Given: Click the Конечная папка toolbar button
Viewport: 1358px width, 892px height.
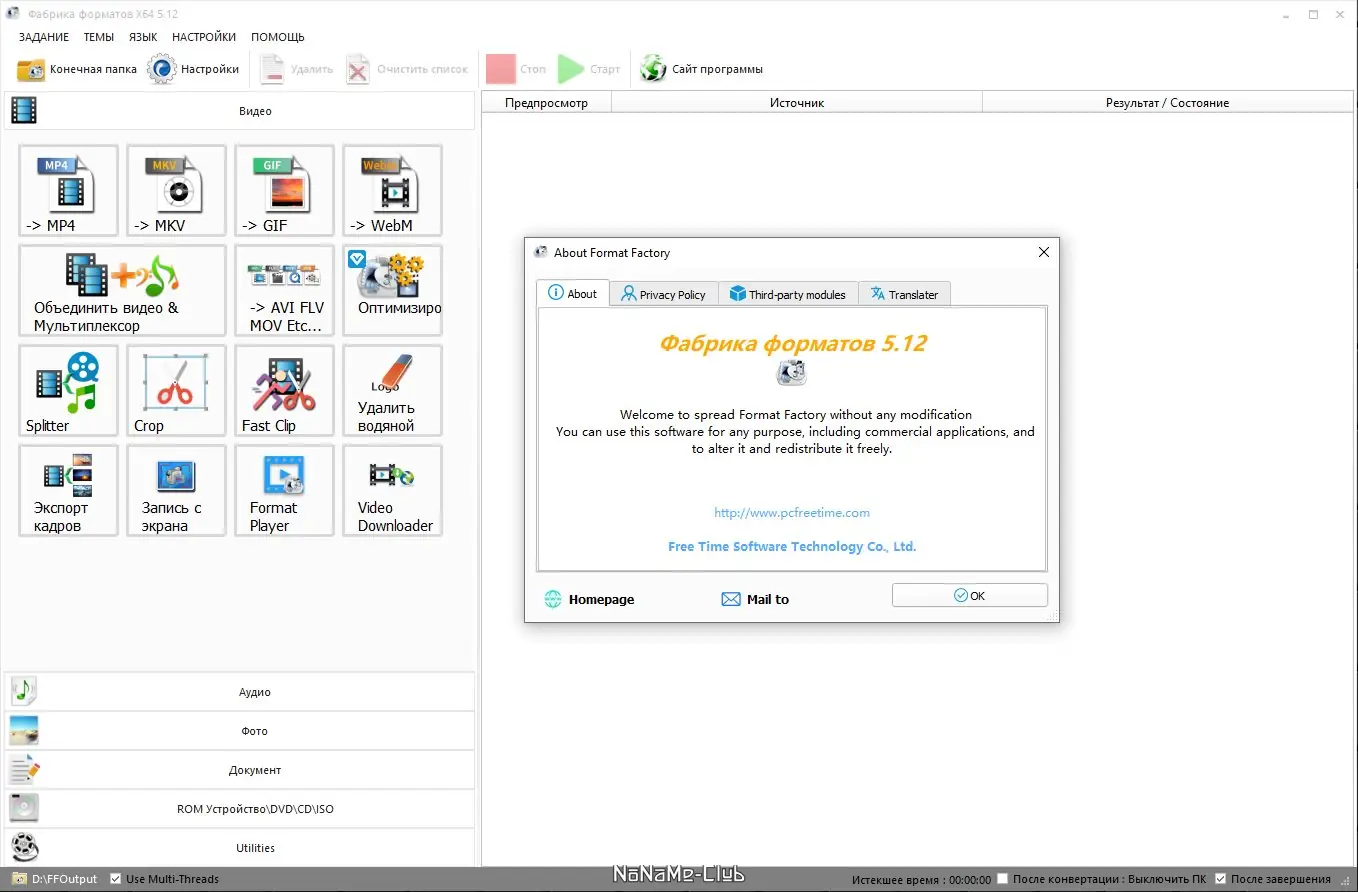Looking at the screenshot, I should pos(77,69).
